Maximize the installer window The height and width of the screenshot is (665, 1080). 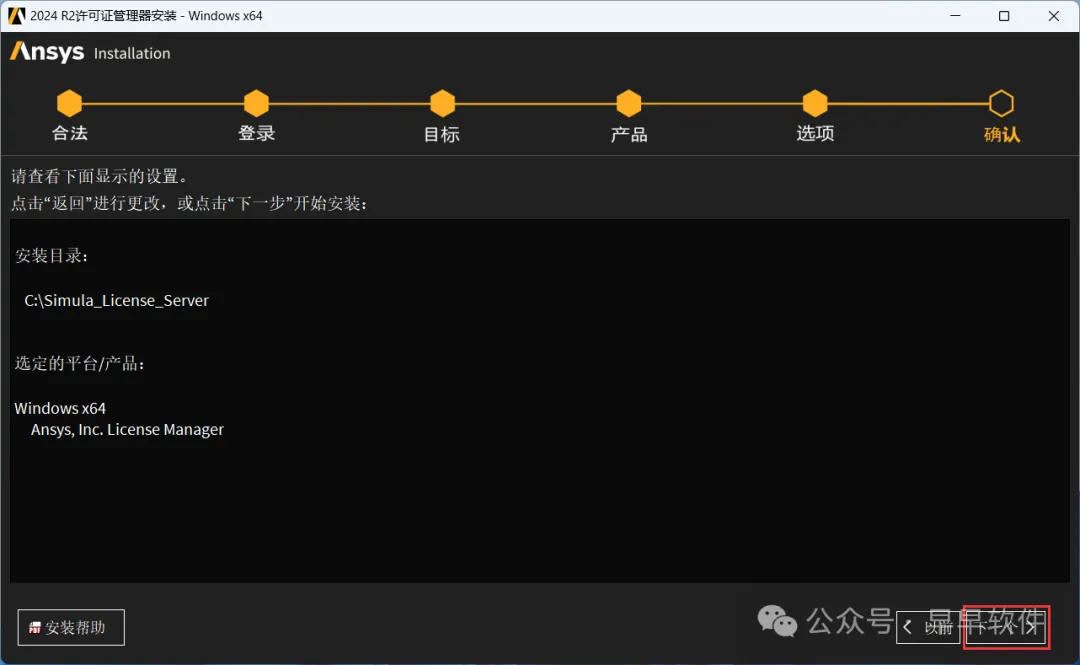[x=1004, y=15]
